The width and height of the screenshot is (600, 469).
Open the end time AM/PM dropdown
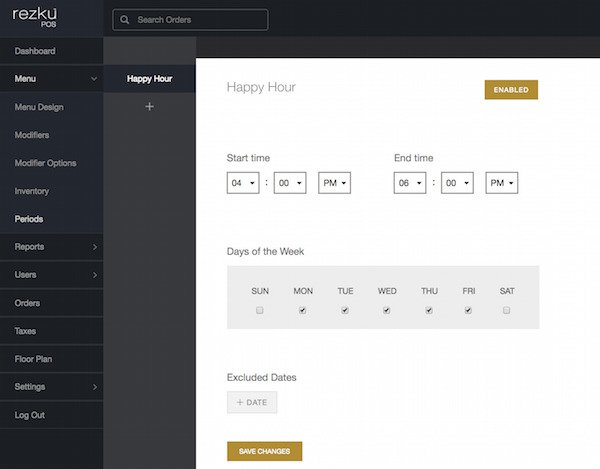[501, 184]
